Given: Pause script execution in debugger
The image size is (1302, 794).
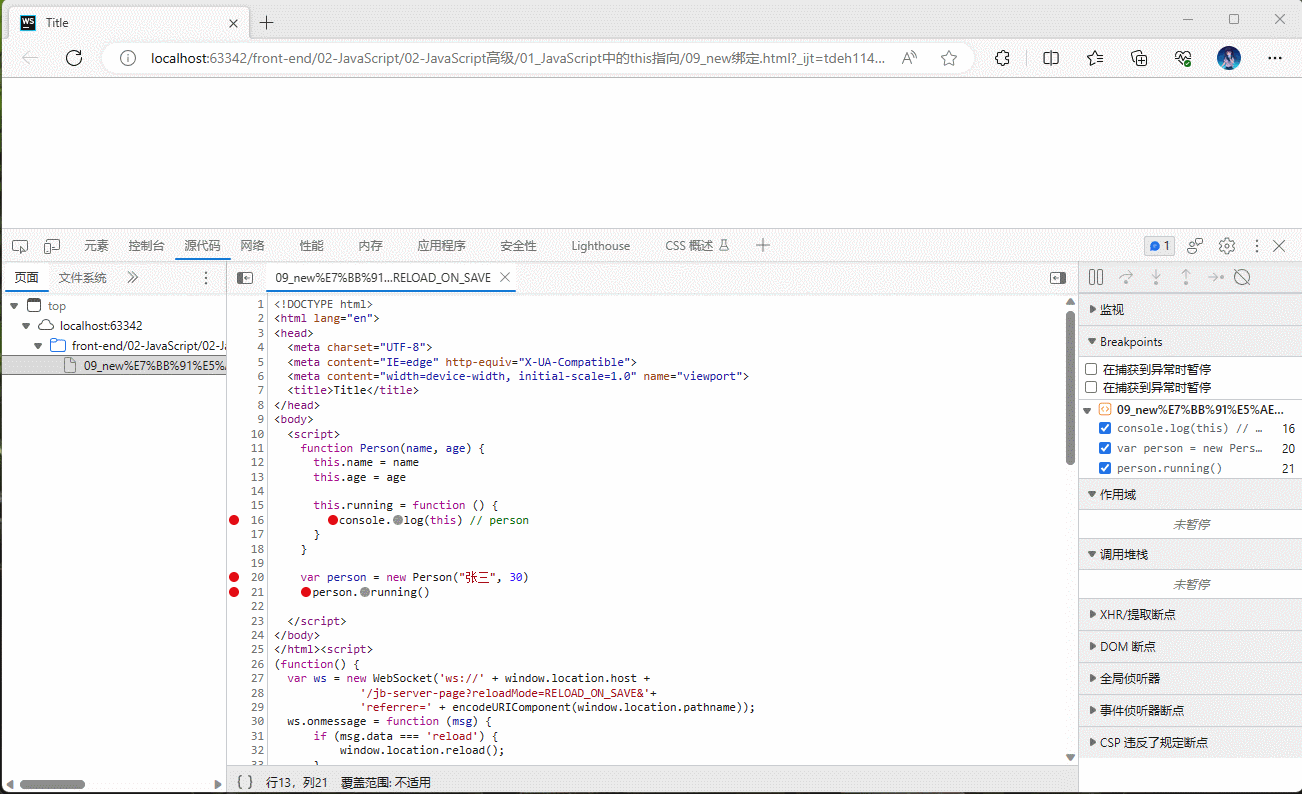Looking at the screenshot, I should tap(1096, 278).
